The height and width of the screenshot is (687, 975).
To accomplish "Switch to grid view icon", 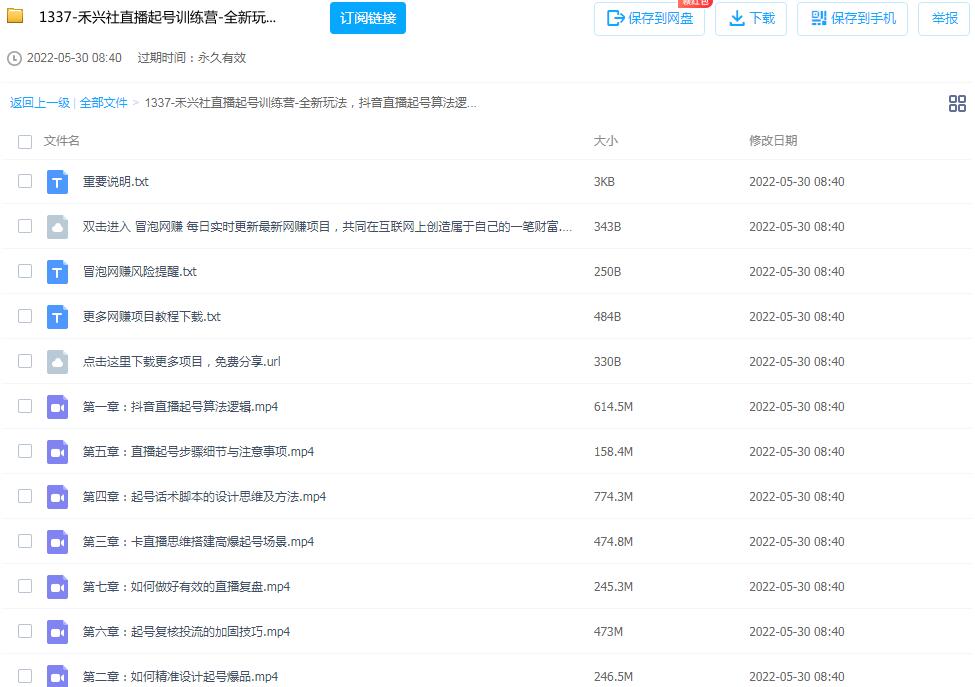I will tap(957, 103).
